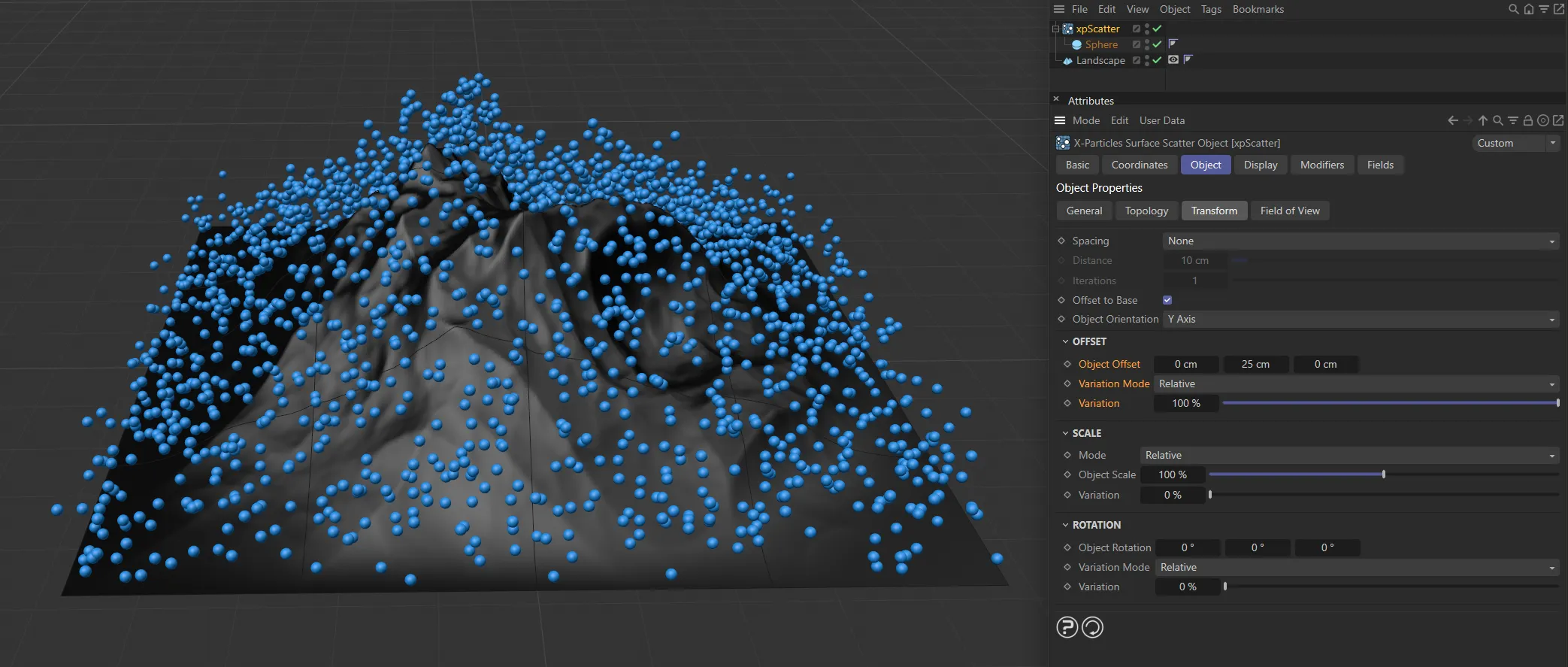Open Attributes in new window
Screen dimensions: 1568x667
(1558, 120)
